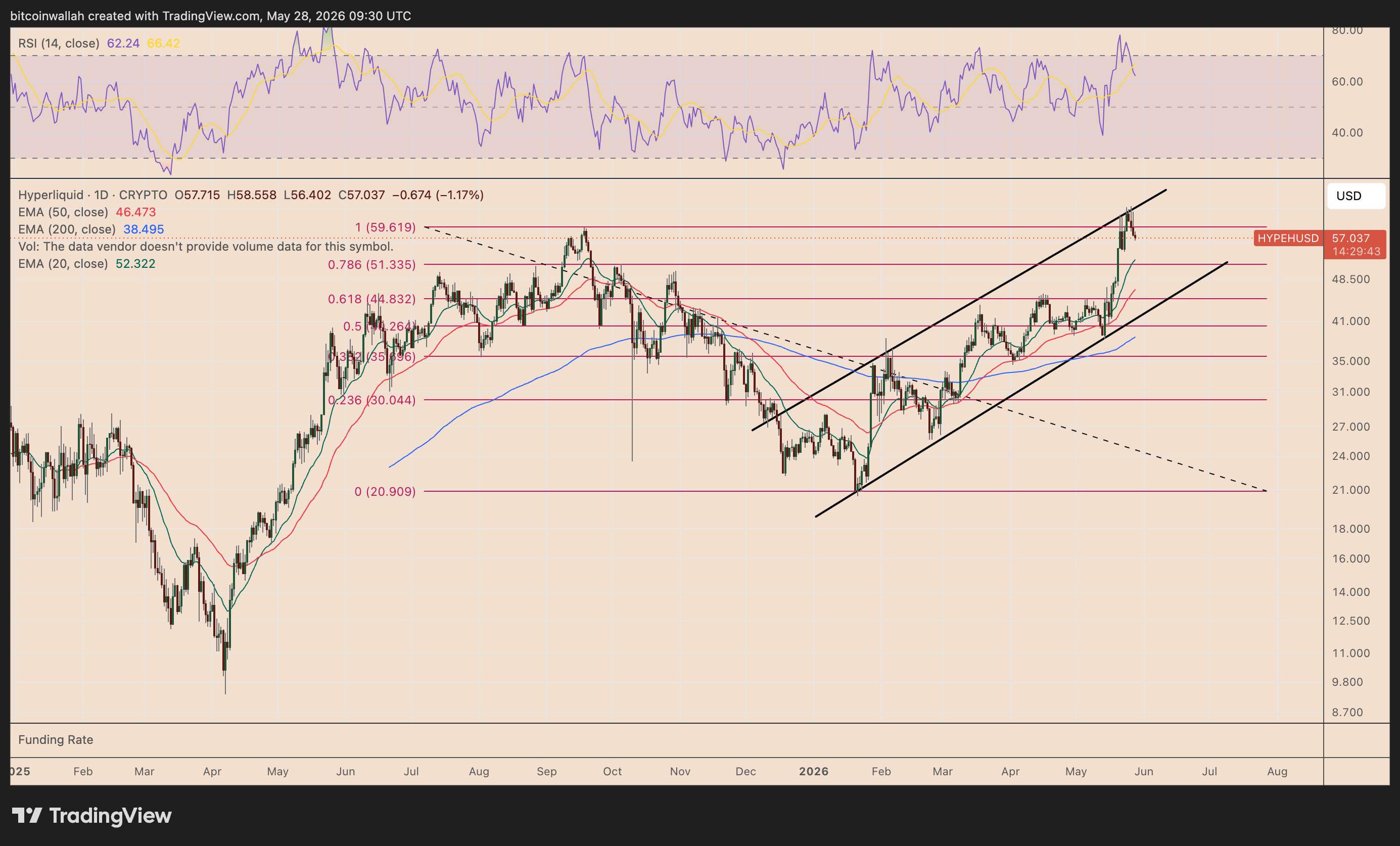Select the EMA (200, close) legend
The image size is (1400, 846).
pyautogui.click(x=67, y=229)
